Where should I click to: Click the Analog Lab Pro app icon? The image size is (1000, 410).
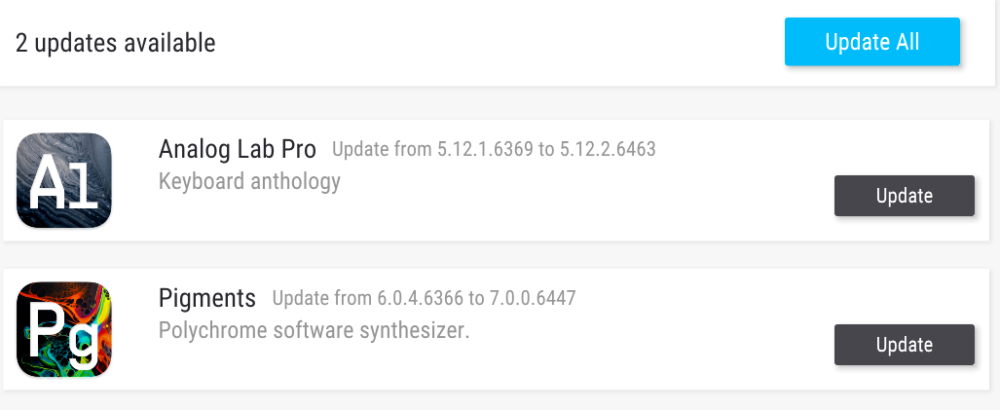64,181
